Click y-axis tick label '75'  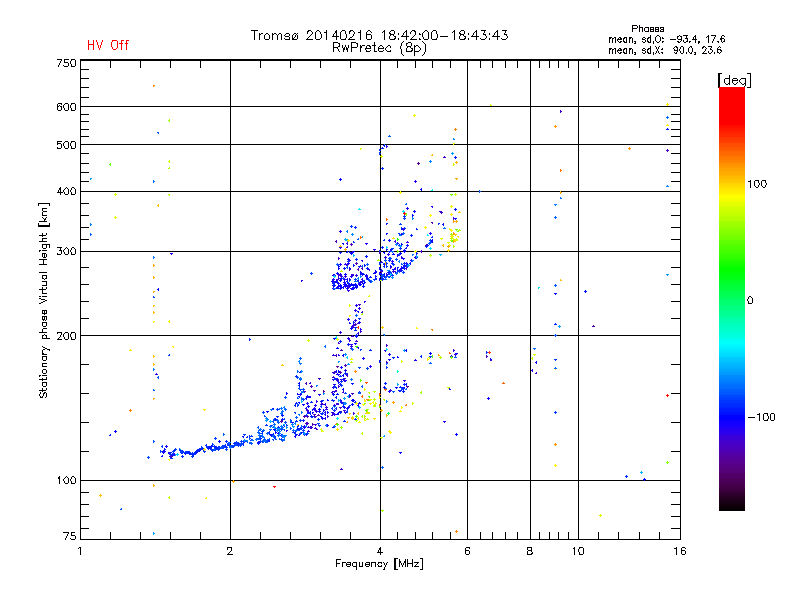[x=70, y=536]
